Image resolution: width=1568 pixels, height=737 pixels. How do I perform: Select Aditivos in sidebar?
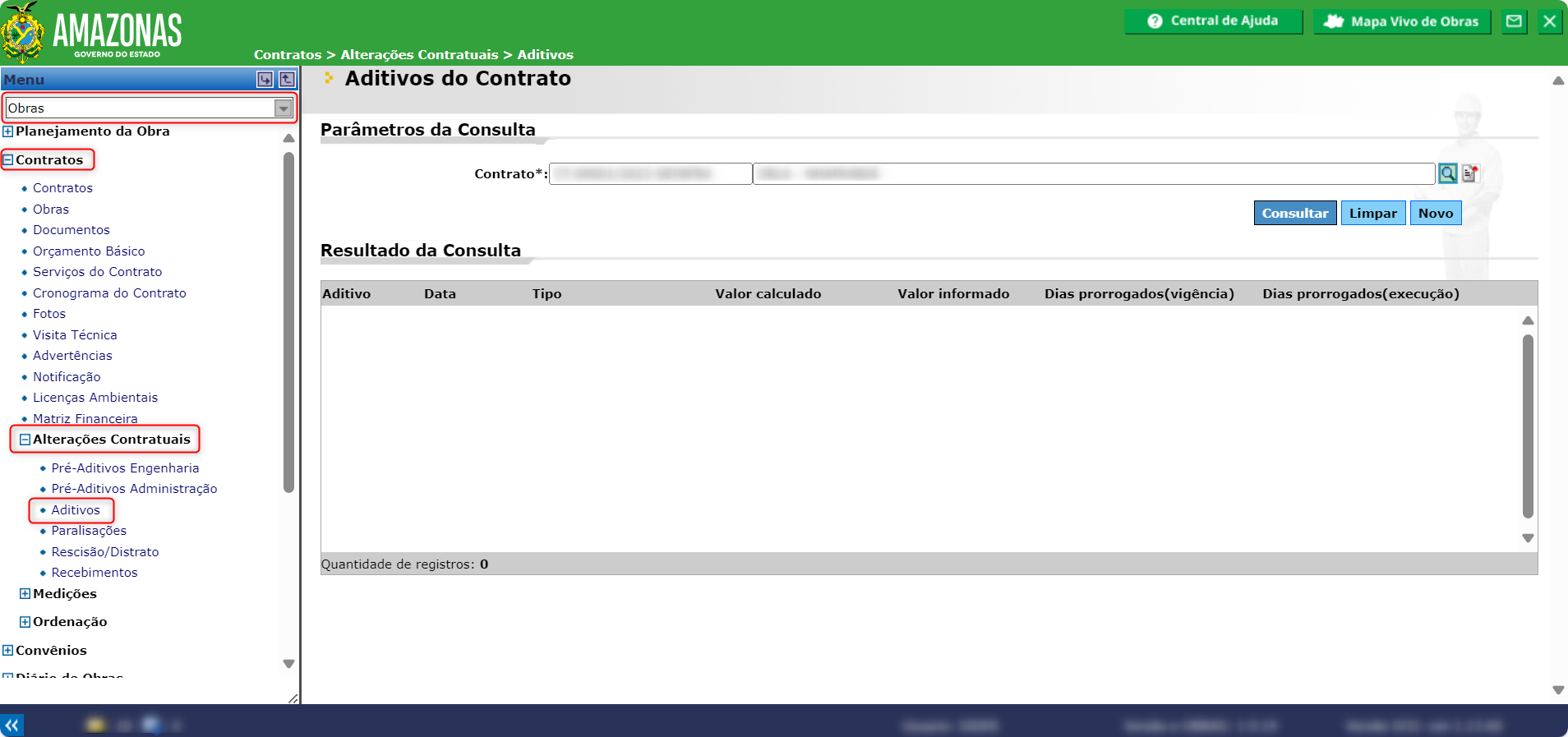pos(76,510)
